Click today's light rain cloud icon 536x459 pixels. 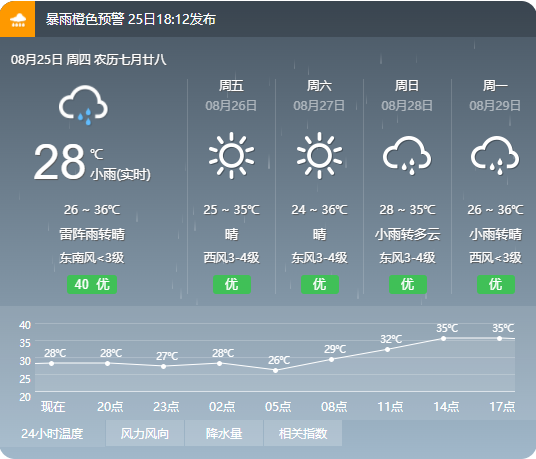[x=83, y=105]
